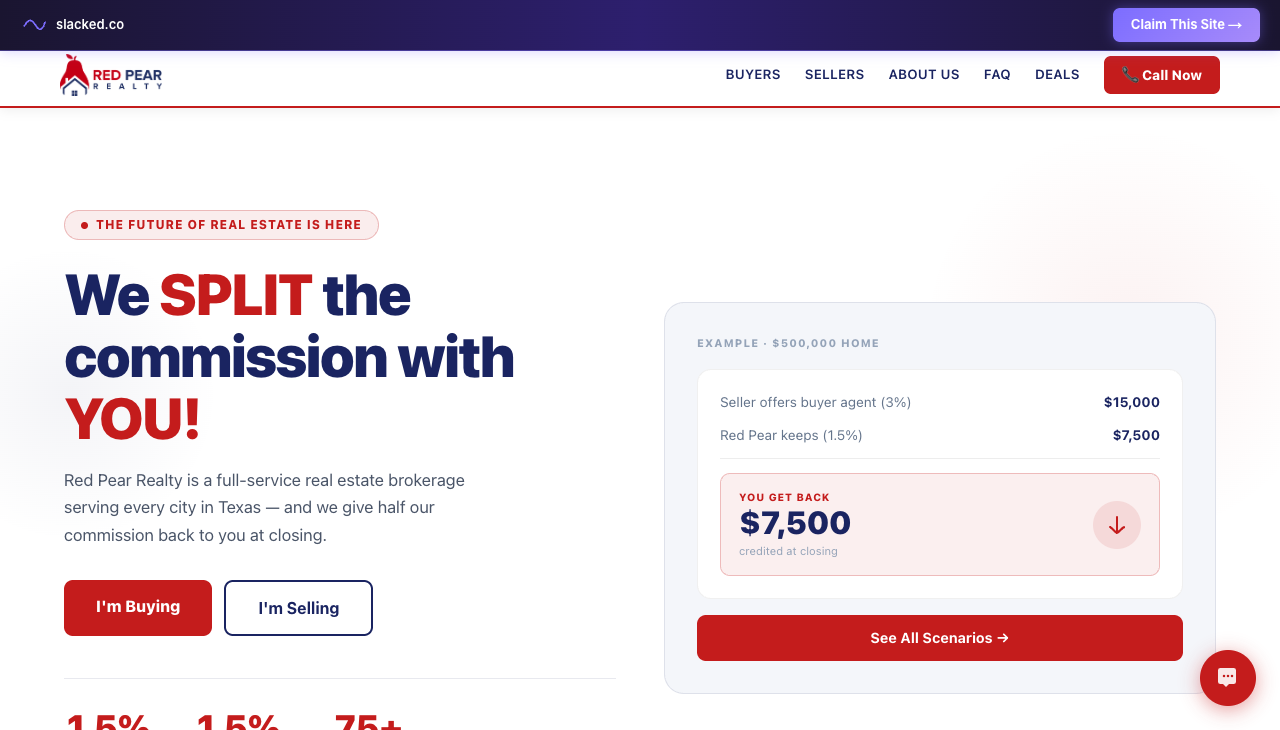Click the I'm Selling button
The height and width of the screenshot is (730, 1280).
click(298, 608)
